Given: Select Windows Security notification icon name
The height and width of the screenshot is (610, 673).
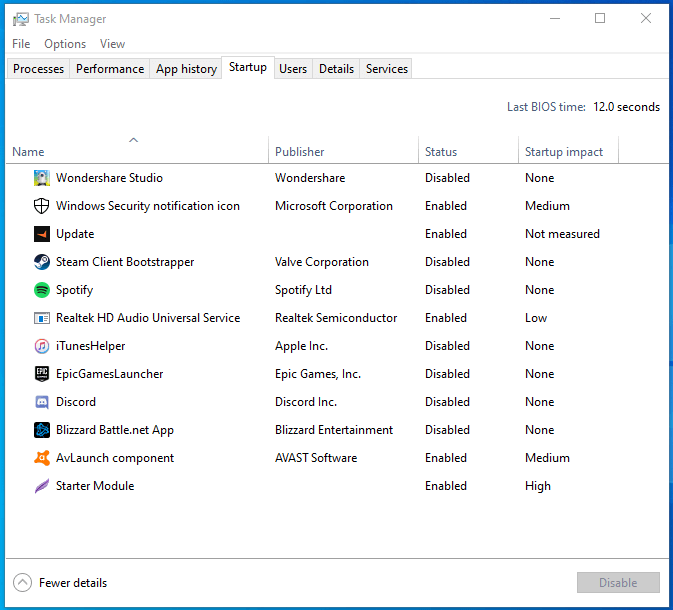Looking at the screenshot, I should [148, 206].
